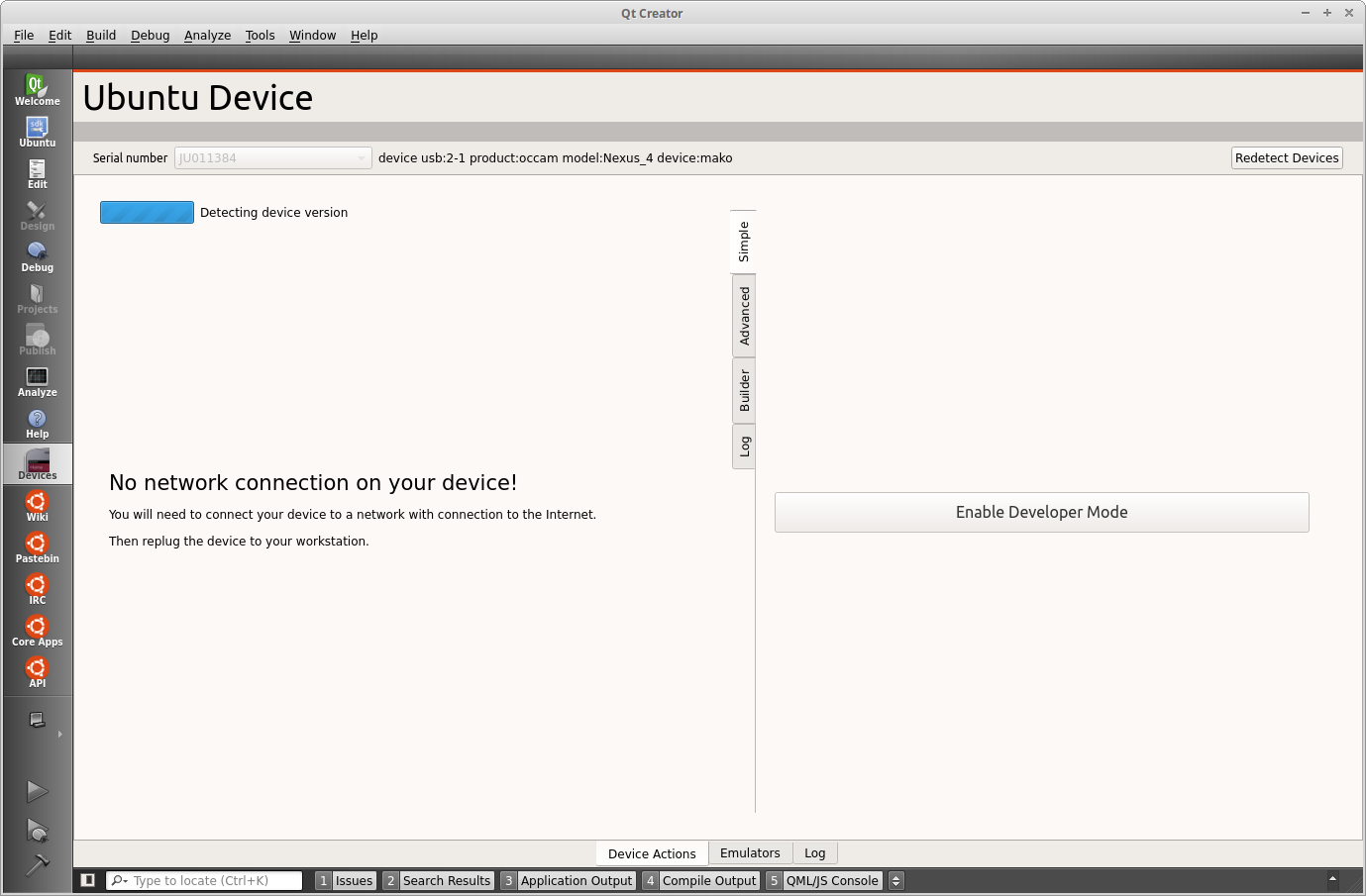Open the Pastebin sidebar icon
The width and height of the screenshot is (1366, 896).
(x=37, y=548)
